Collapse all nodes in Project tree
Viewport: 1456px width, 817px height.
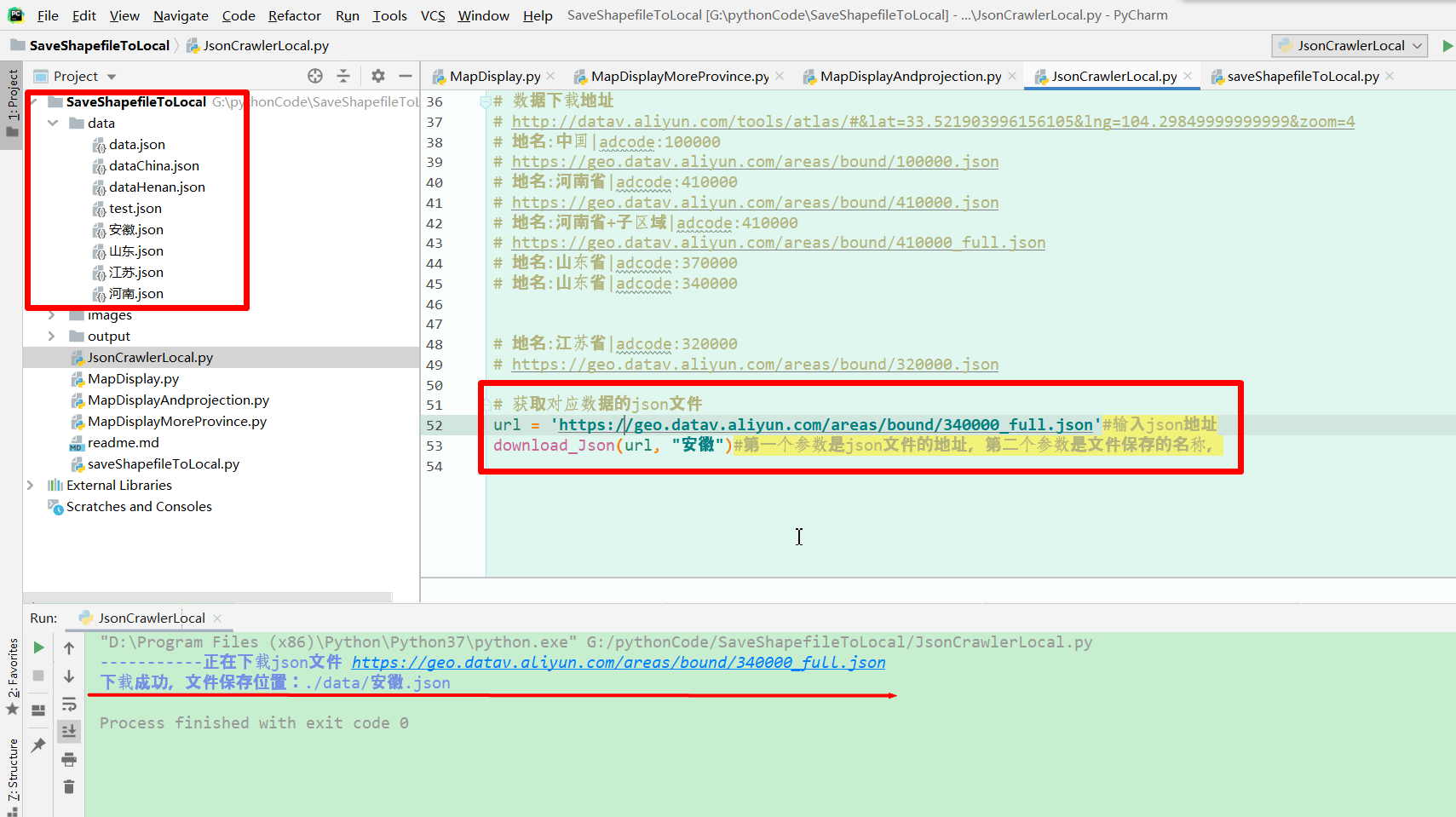[343, 76]
